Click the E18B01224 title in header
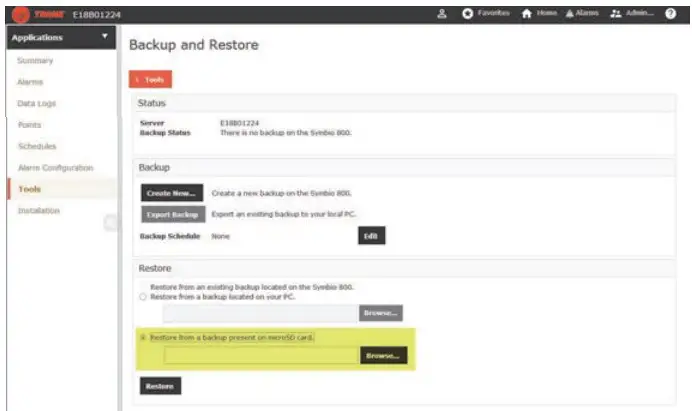This screenshot has height=411, width=692. point(97,15)
